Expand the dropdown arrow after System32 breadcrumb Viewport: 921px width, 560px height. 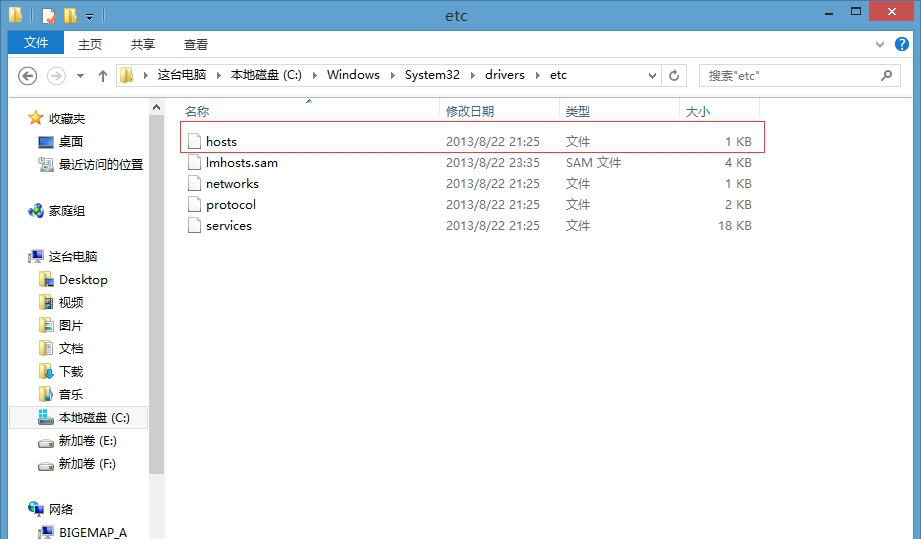coord(472,75)
